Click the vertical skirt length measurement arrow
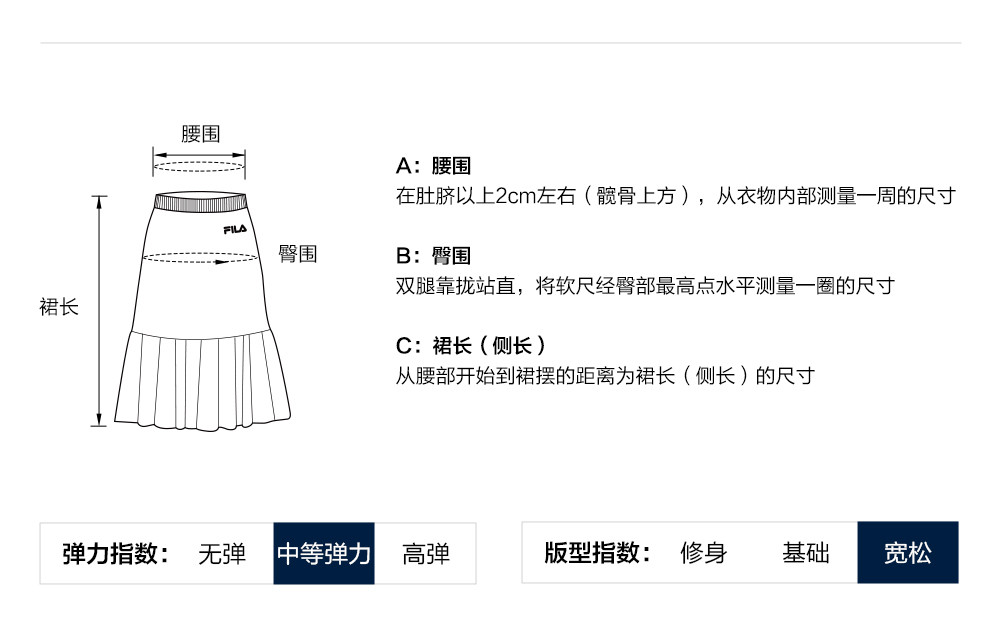The width and height of the screenshot is (1000, 640). 100,310
